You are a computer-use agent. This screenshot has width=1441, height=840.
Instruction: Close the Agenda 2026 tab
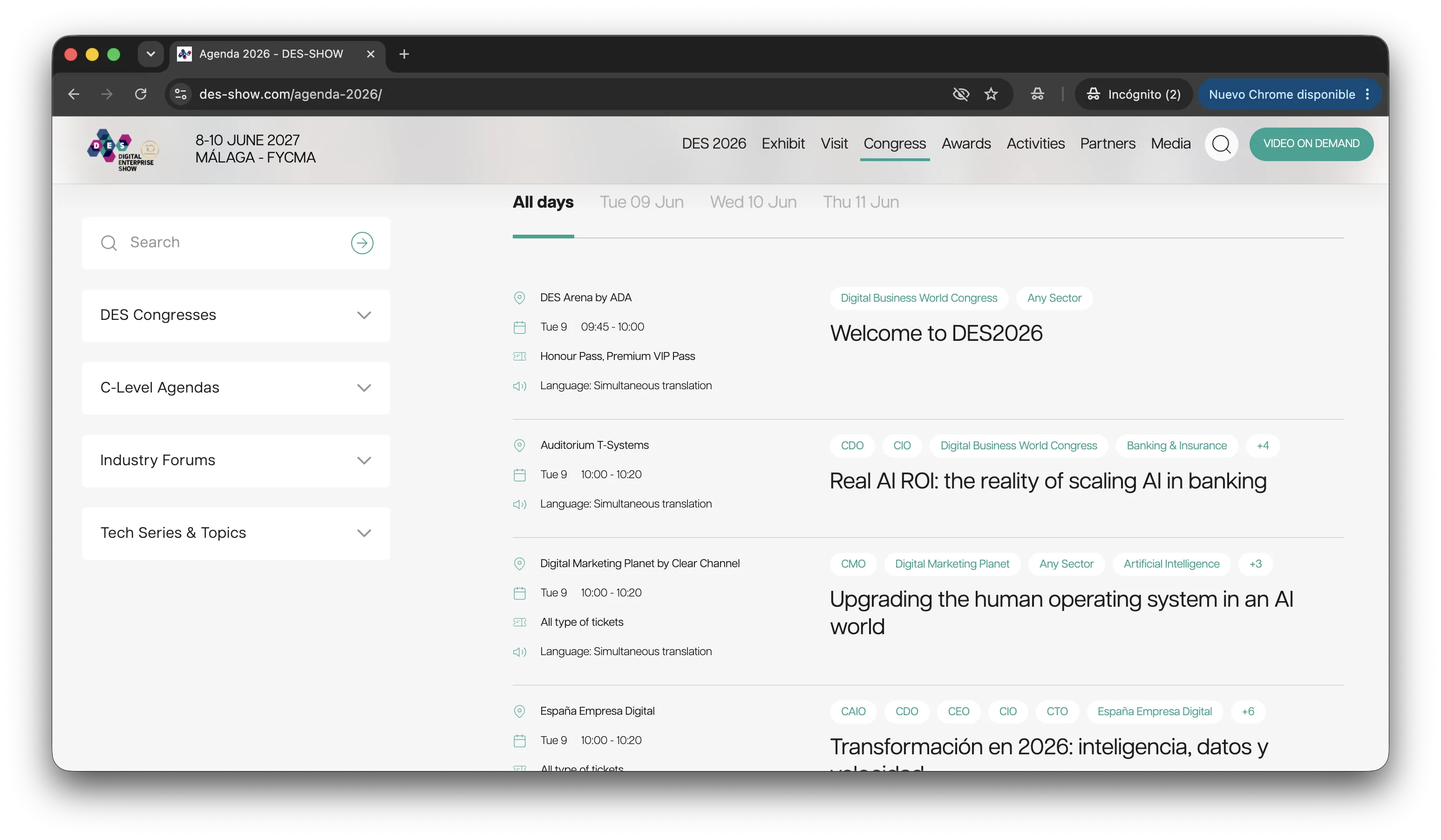tap(371, 54)
